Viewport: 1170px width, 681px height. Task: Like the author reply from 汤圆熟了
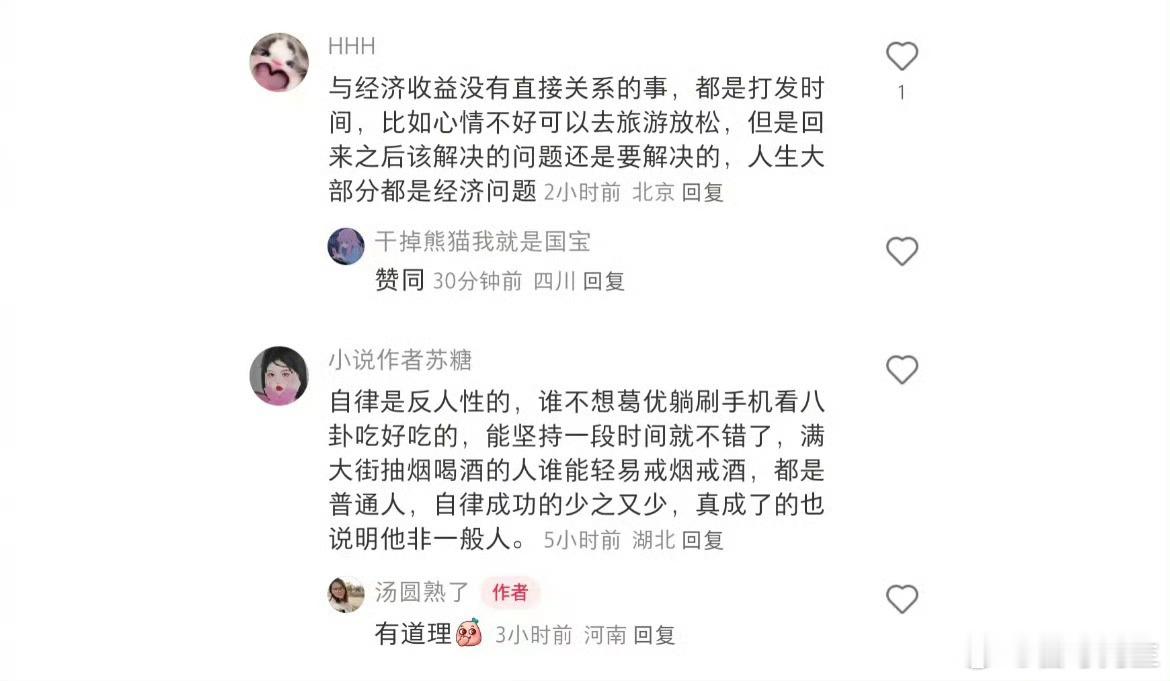(901, 599)
